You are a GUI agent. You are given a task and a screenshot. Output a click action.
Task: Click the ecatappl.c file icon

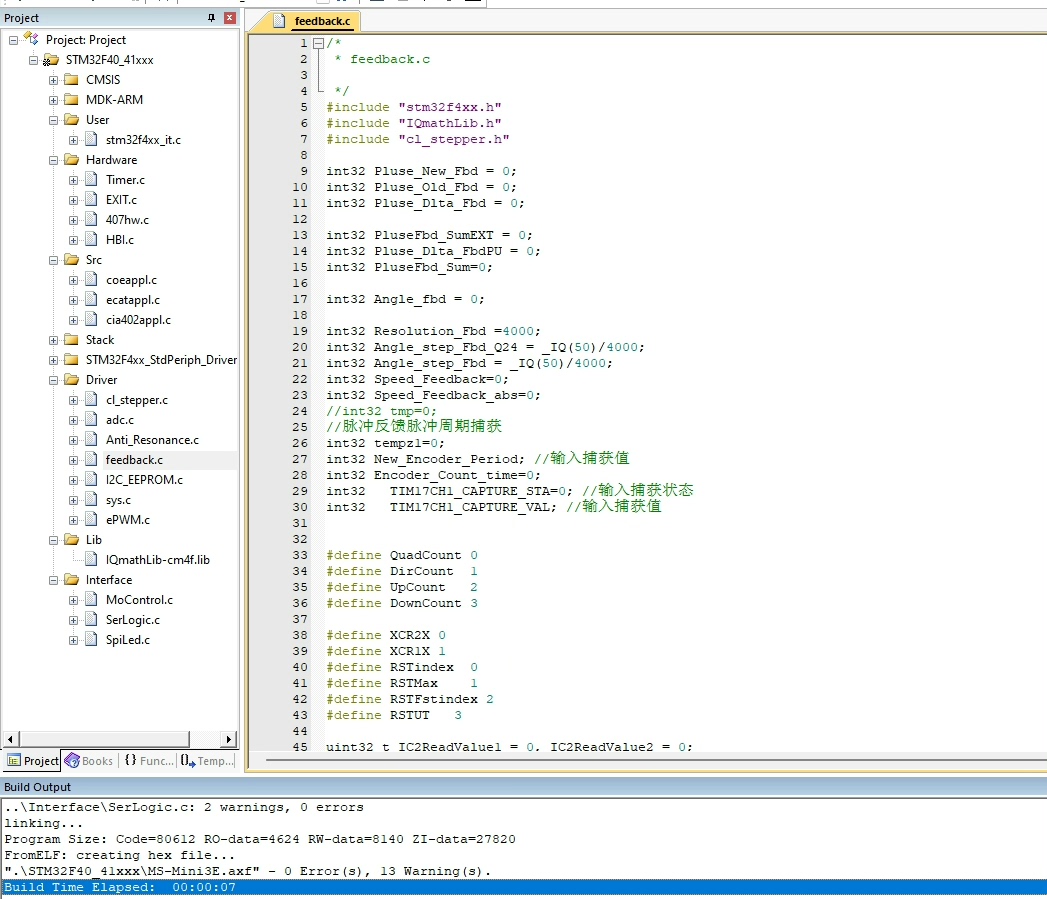(91, 300)
